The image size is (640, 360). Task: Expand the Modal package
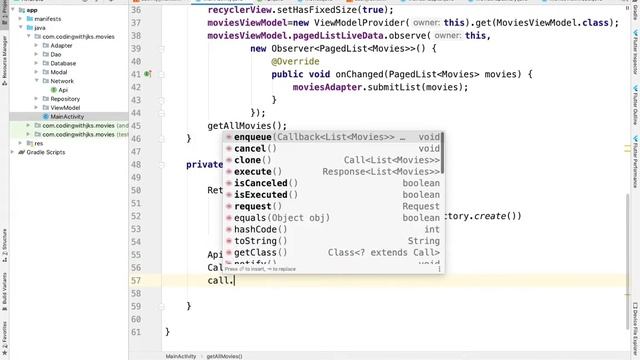pos(36,72)
